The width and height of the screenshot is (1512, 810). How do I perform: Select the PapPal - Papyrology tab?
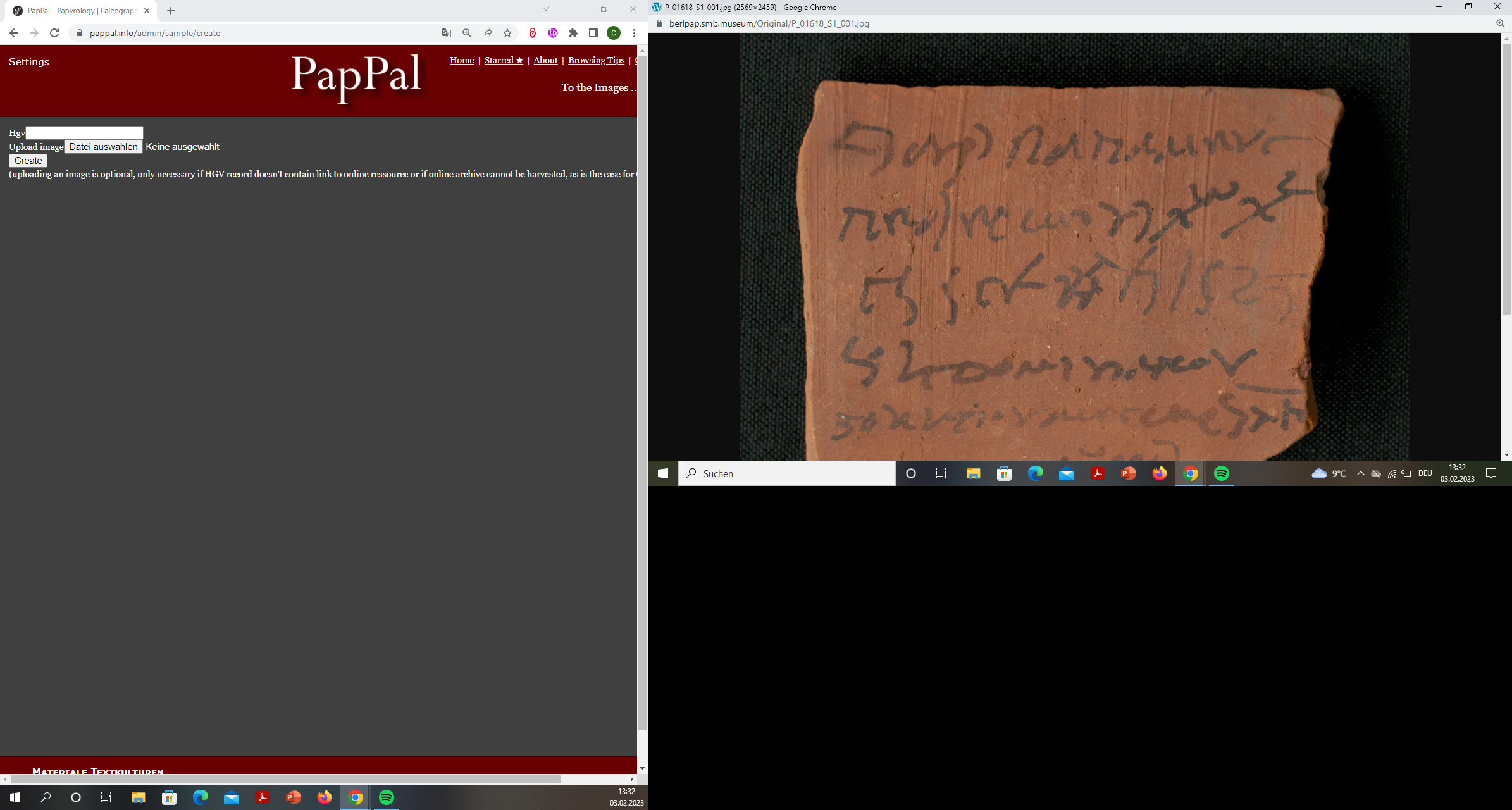tap(82, 11)
